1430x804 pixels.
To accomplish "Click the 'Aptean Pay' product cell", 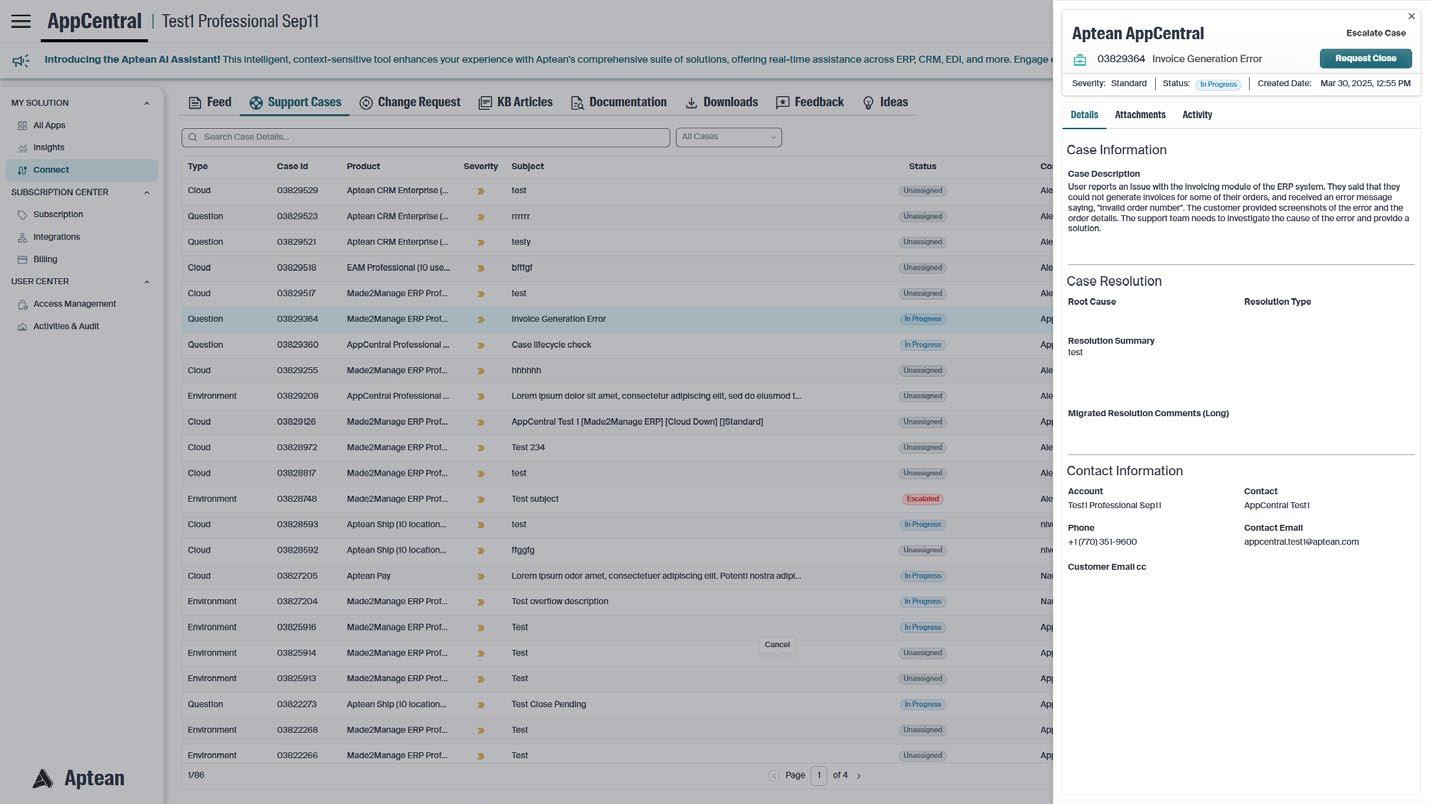I will 369,576.
